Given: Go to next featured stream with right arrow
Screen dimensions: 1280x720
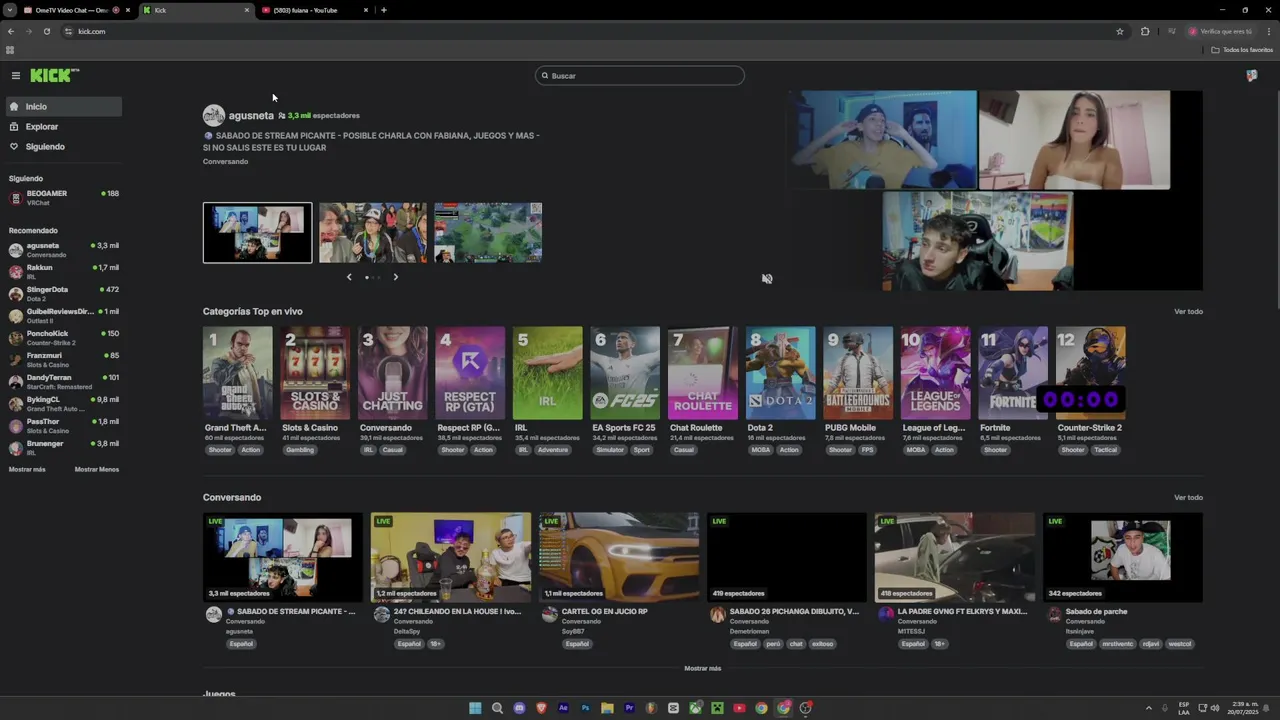Looking at the screenshot, I should (x=395, y=277).
